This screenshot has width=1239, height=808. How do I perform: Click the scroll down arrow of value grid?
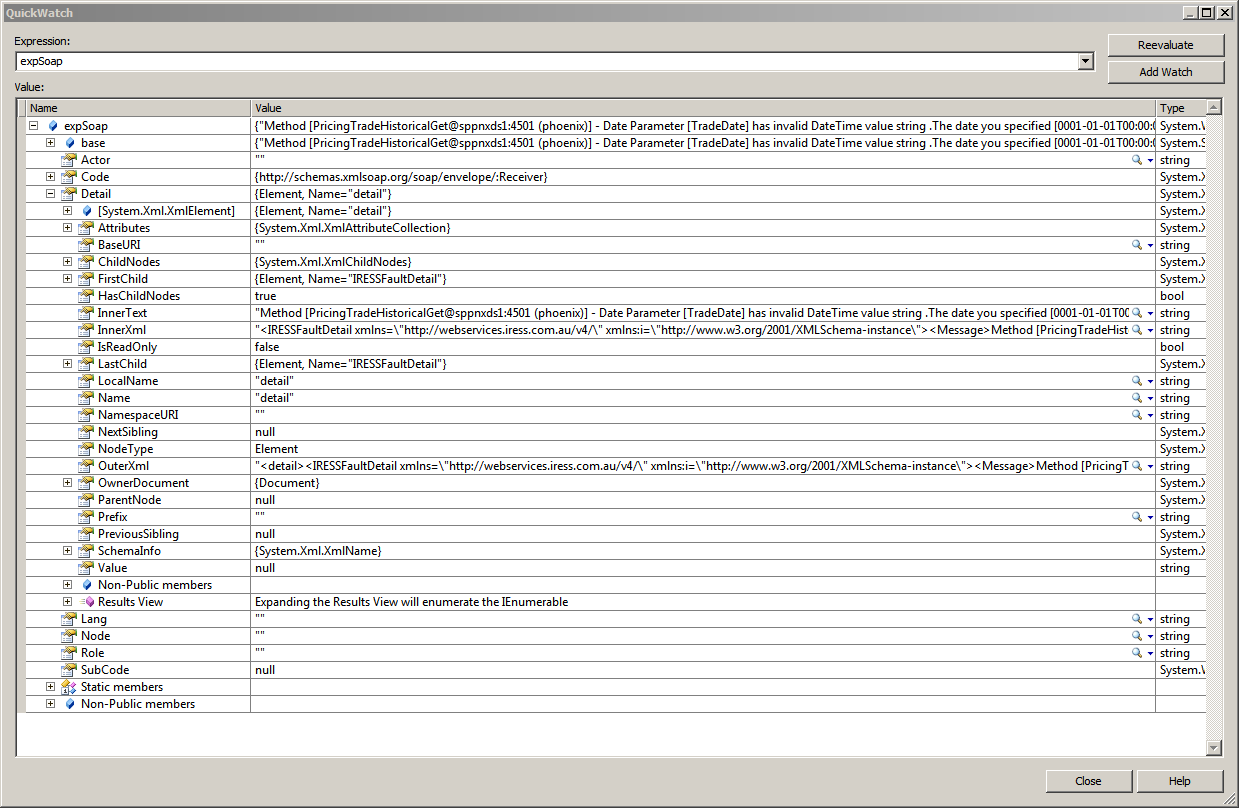(1214, 748)
